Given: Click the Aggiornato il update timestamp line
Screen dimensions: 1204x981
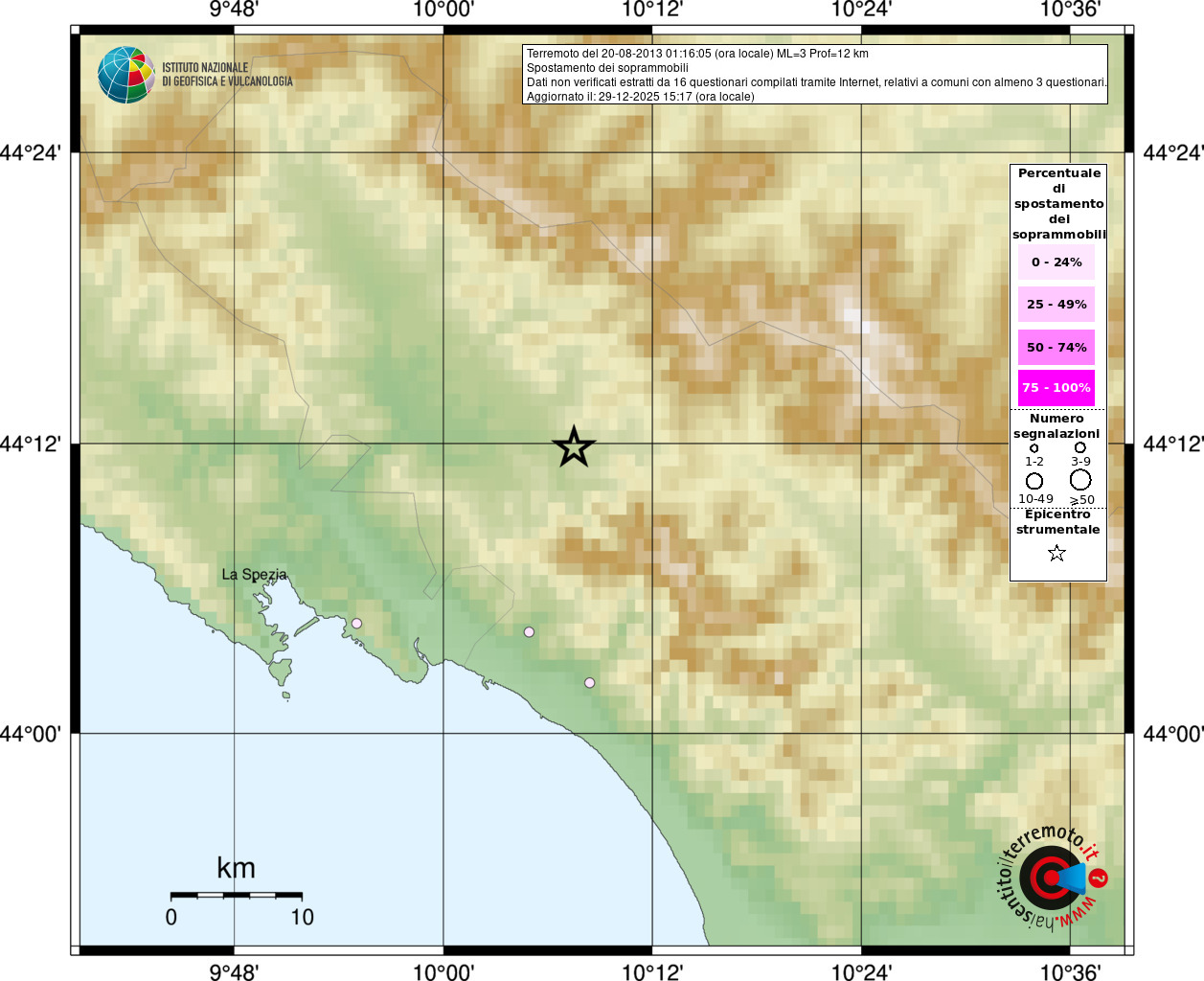Looking at the screenshot, I should click(x=640, y=97).
